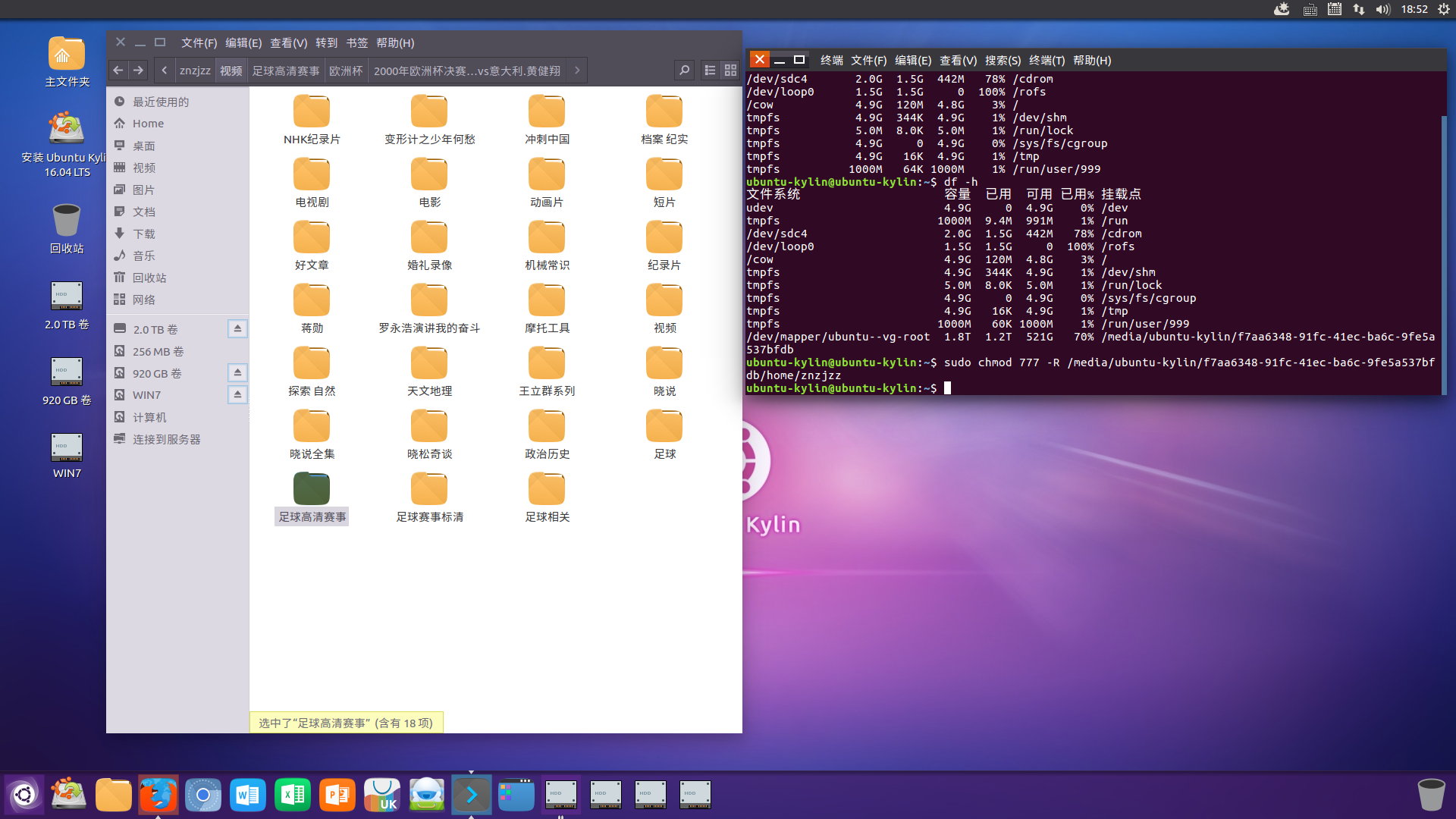
Task: Eject the 920 GB volume in sidebar
Action: [x=237, y=372]
